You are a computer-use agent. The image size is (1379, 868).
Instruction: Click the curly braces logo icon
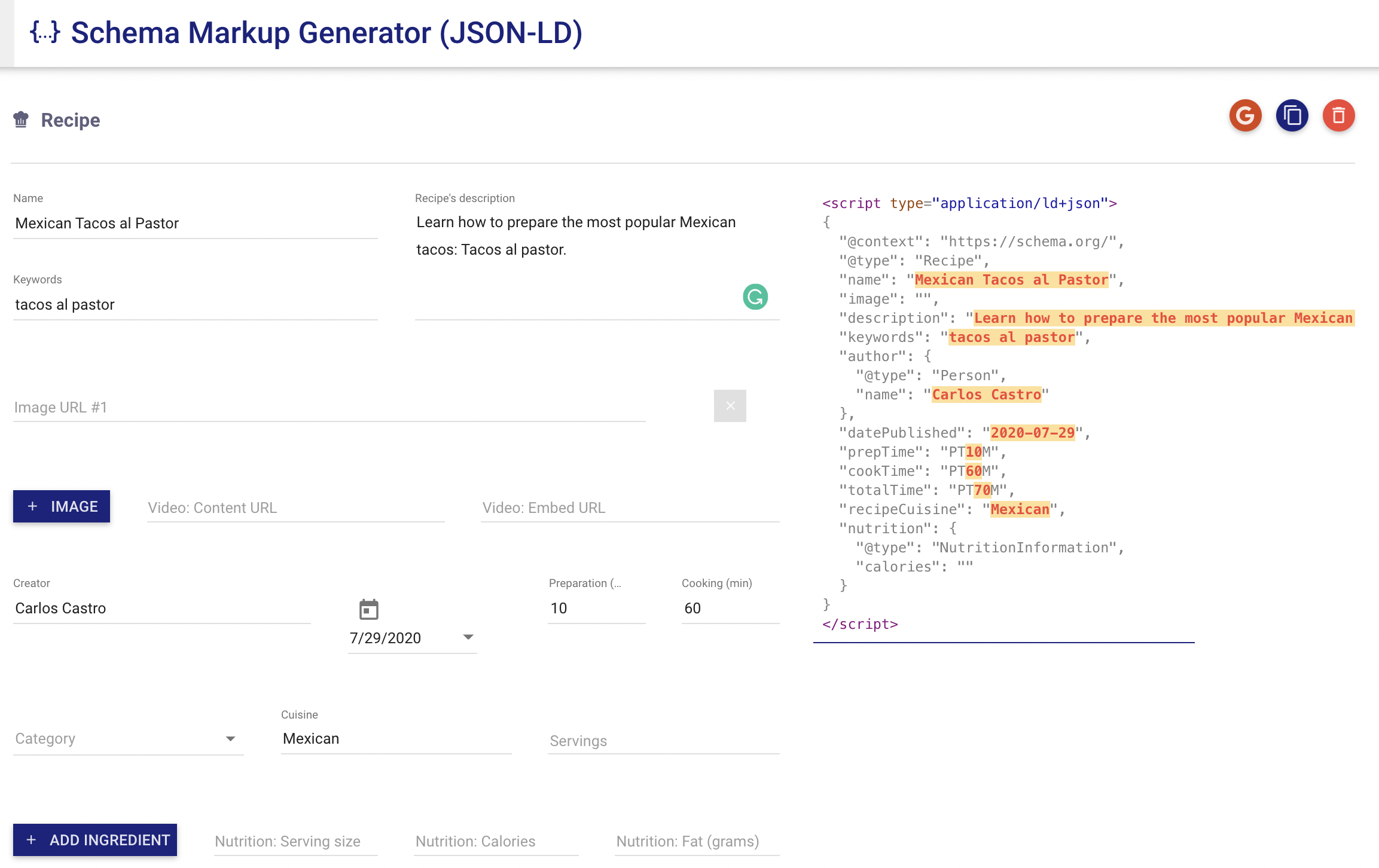coord(45,32)
